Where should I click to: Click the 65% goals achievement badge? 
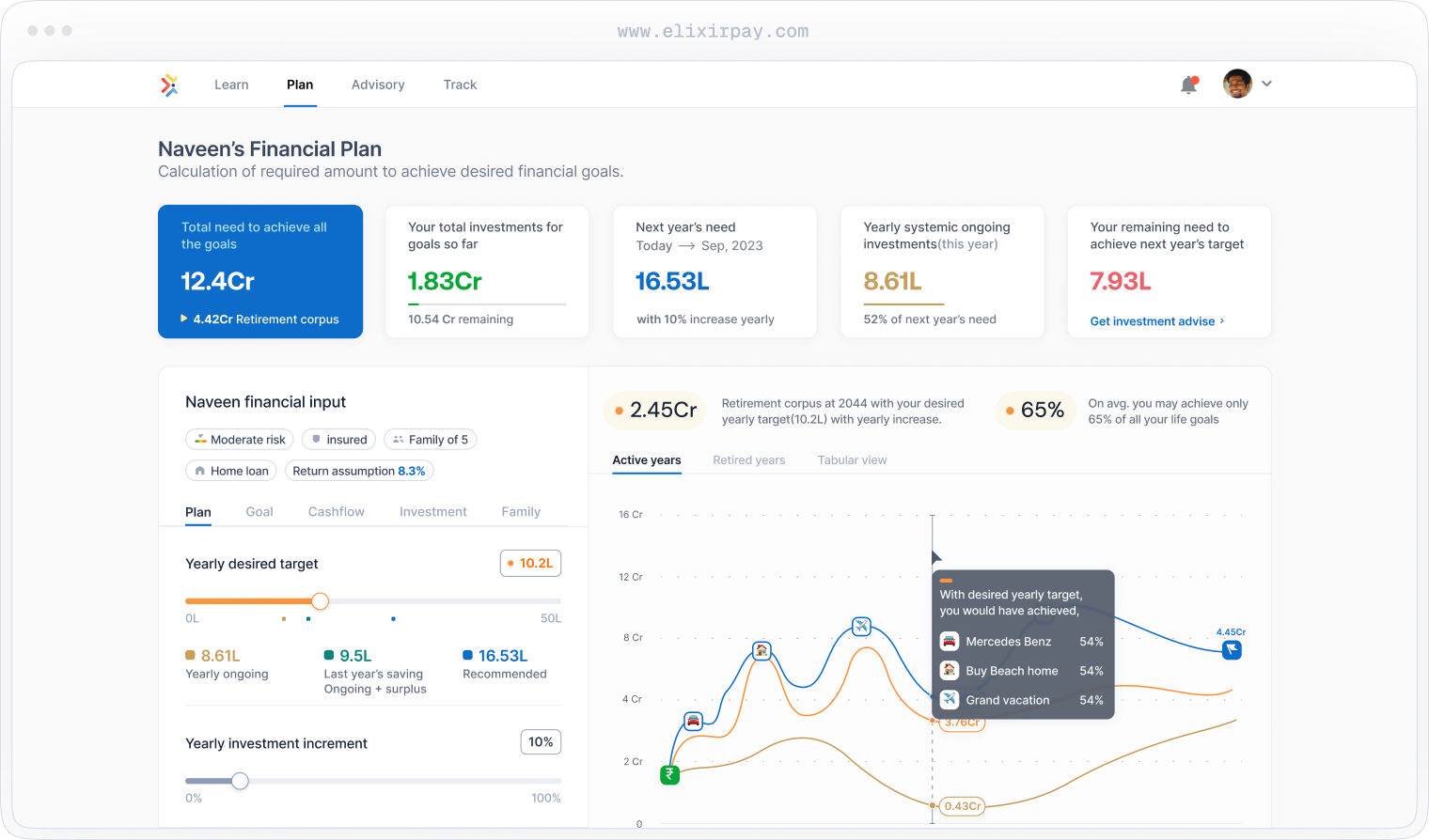(1035, 411)
